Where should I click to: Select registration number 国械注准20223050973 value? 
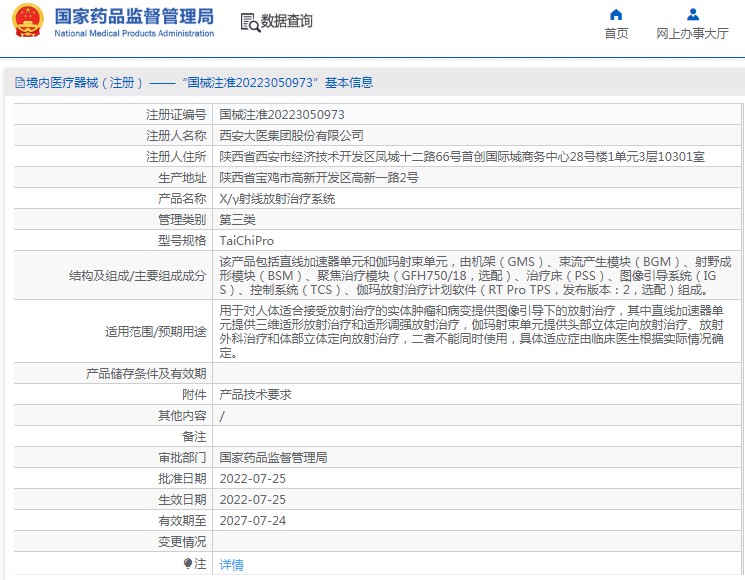coord(282,114)
